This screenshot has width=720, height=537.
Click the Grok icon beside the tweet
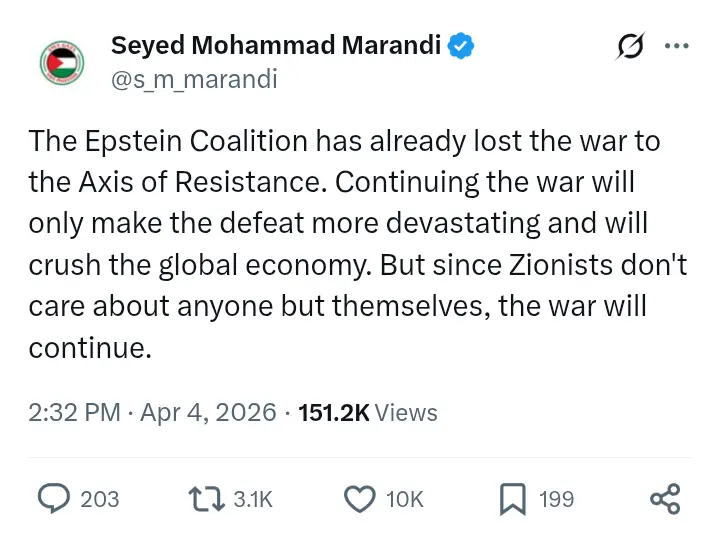tap(632, 46)
